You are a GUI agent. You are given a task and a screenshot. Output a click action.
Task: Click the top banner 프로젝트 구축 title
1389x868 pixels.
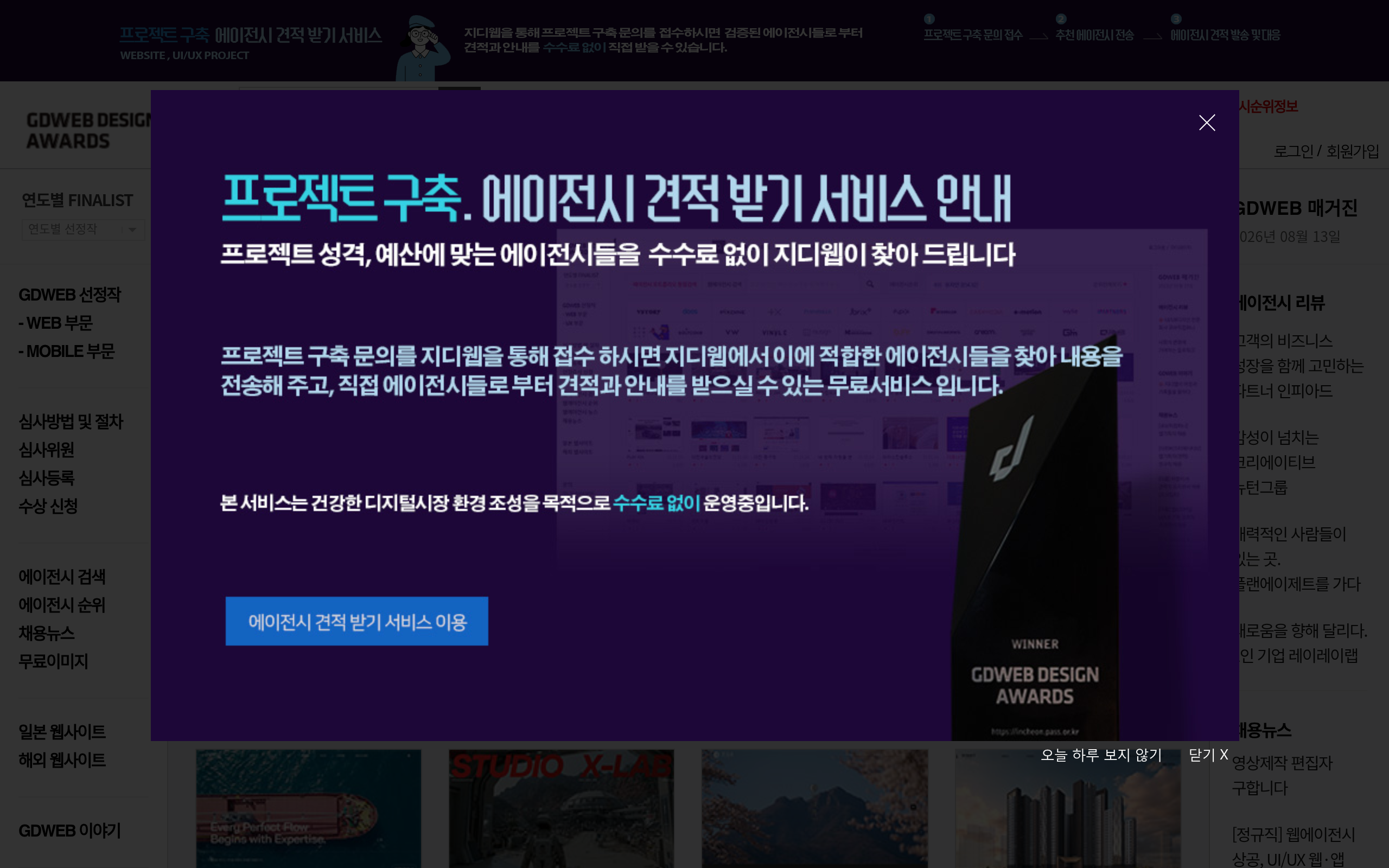(251, 35)
